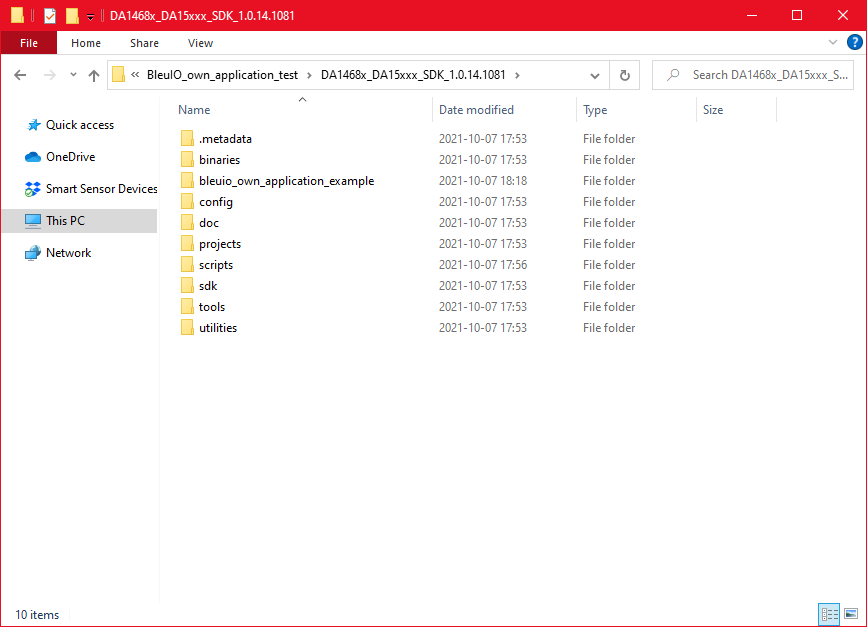Click the Properties quick access toolbar icon

(x=50, y=15)
